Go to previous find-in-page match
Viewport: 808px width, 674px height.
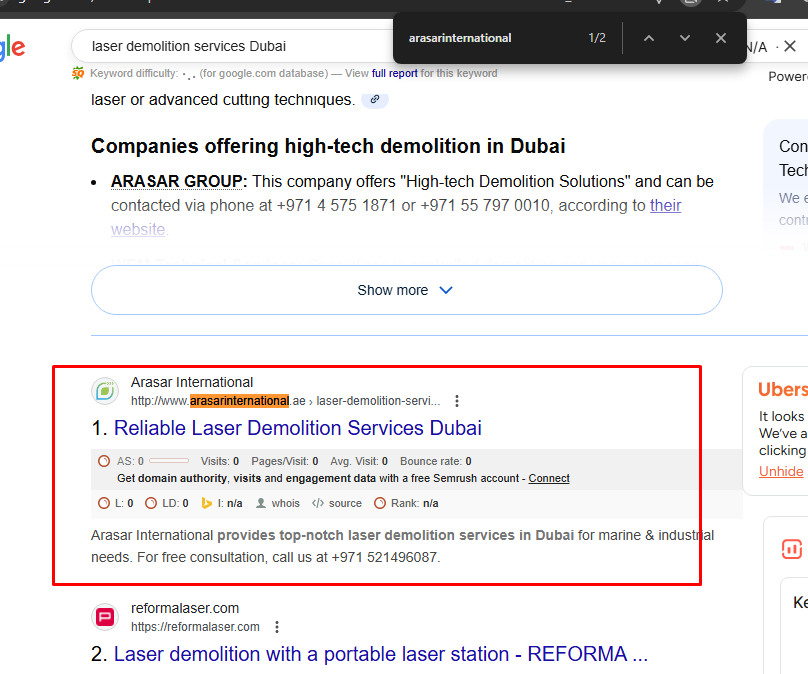[648, 38]
